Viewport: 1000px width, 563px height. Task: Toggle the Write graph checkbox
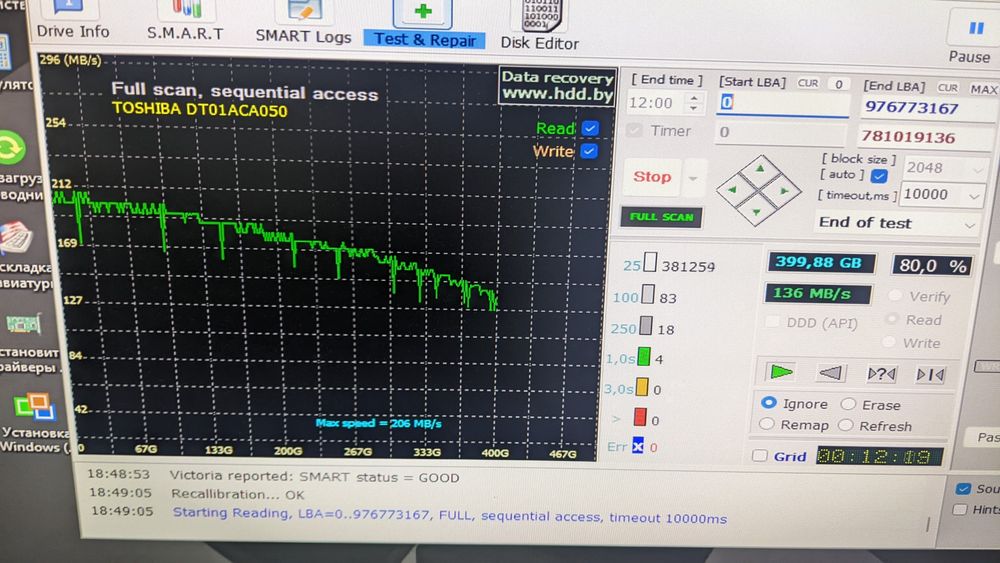point(589,151)
